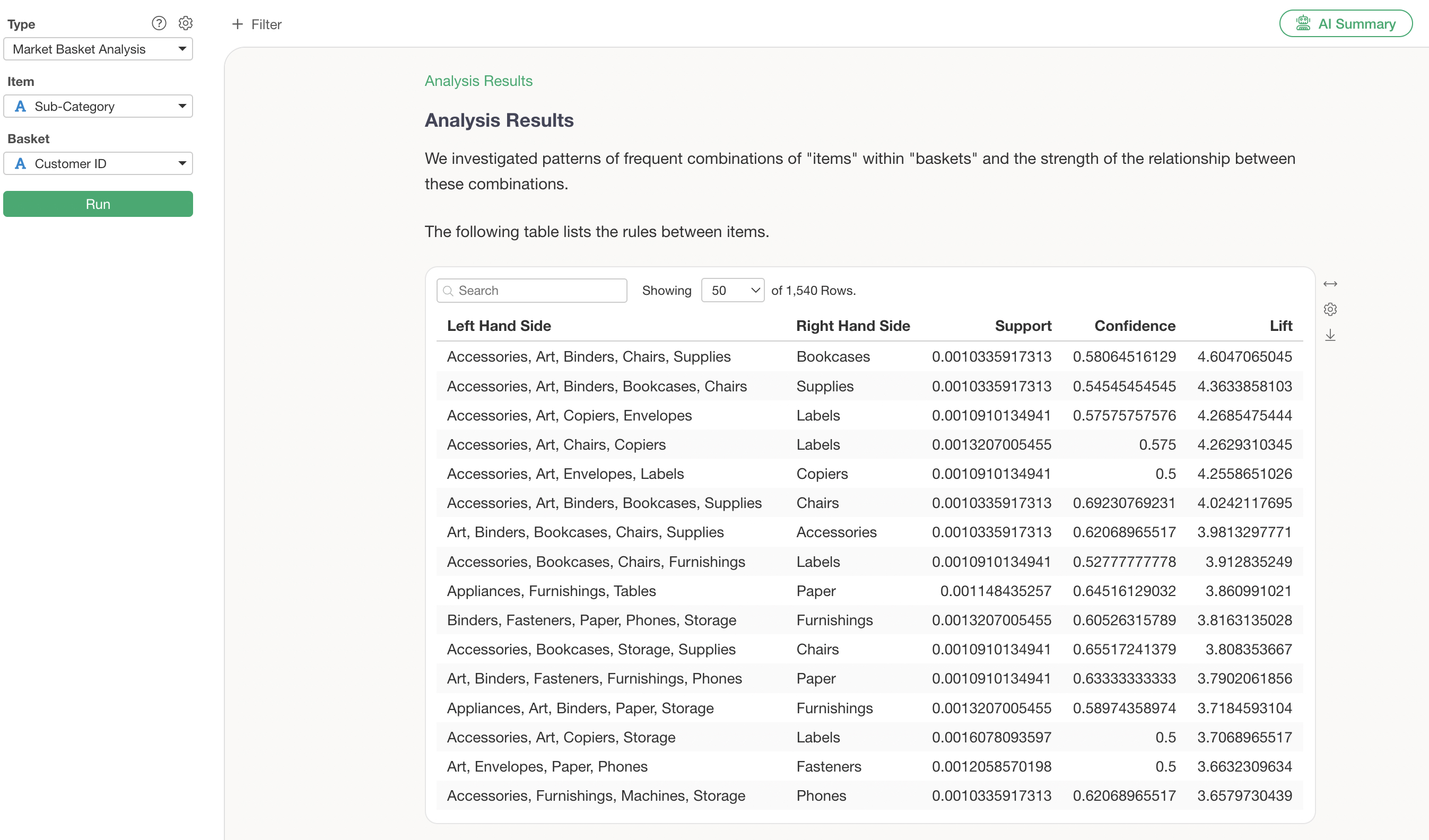The image size is (1429, 840).
Task: Click into the table Search field
Action: click(x=539, y=291)
